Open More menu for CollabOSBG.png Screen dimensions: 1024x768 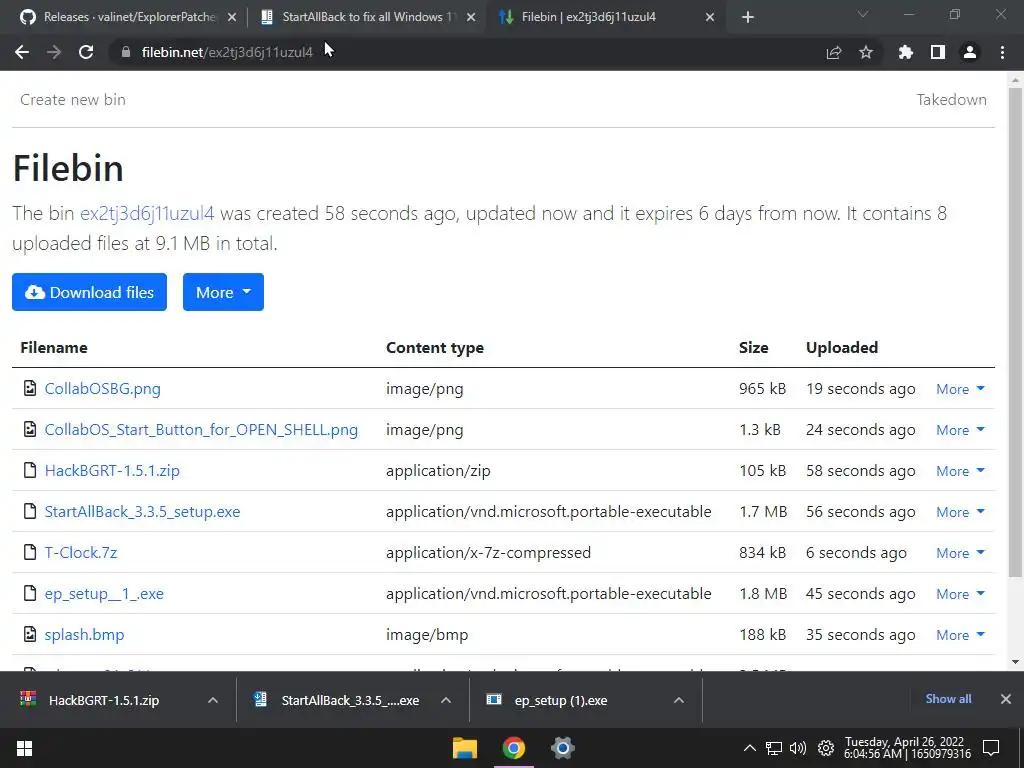point(960,389)
